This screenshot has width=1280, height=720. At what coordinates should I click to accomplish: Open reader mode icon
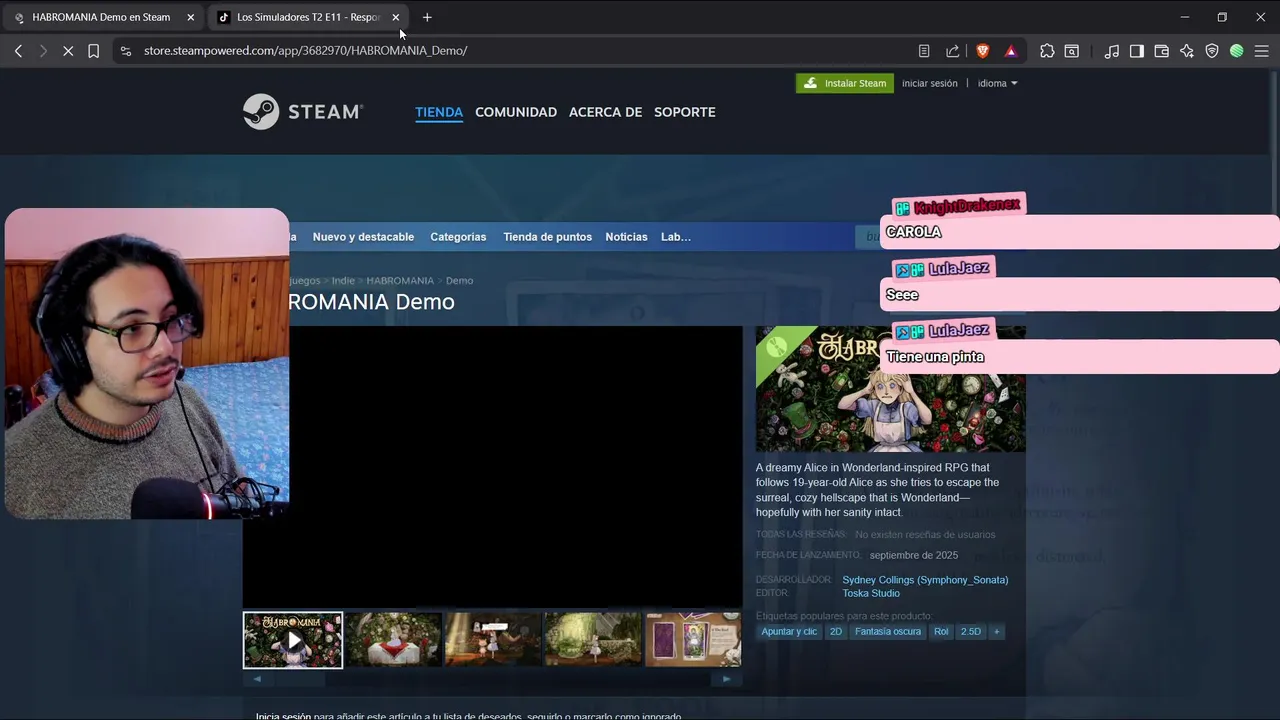(924, 51)
